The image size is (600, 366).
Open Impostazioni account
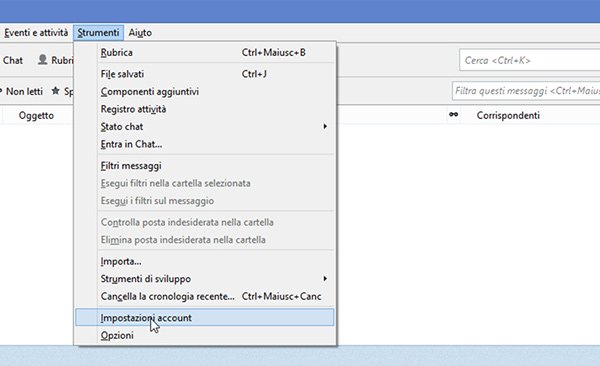204,318
